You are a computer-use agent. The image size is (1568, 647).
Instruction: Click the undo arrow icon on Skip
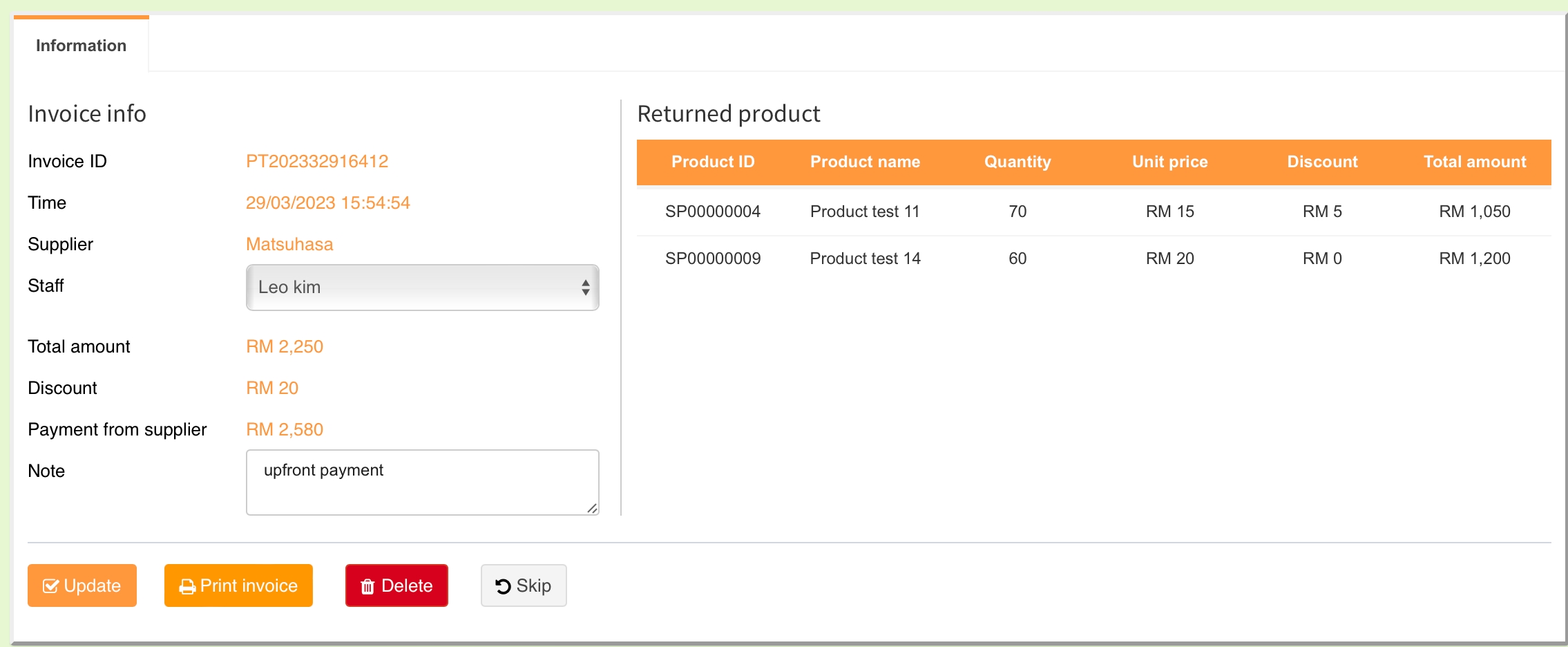point(503,586)
